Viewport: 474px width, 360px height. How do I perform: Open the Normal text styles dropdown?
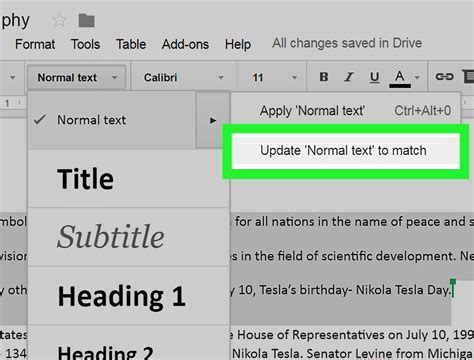pos(76,77)
